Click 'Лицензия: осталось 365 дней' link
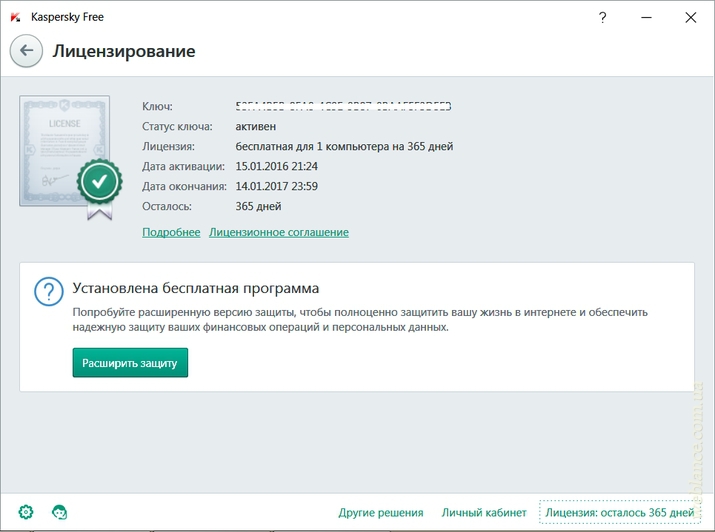715x532 pixels. click(x=620, y=512)
